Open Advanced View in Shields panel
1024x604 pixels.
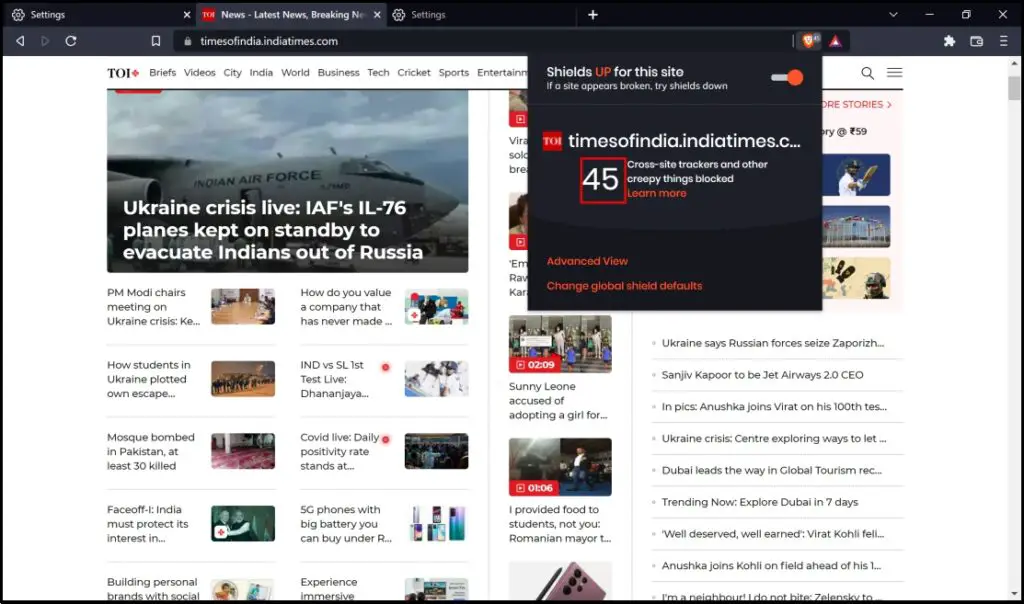click(x=587, y=261)
